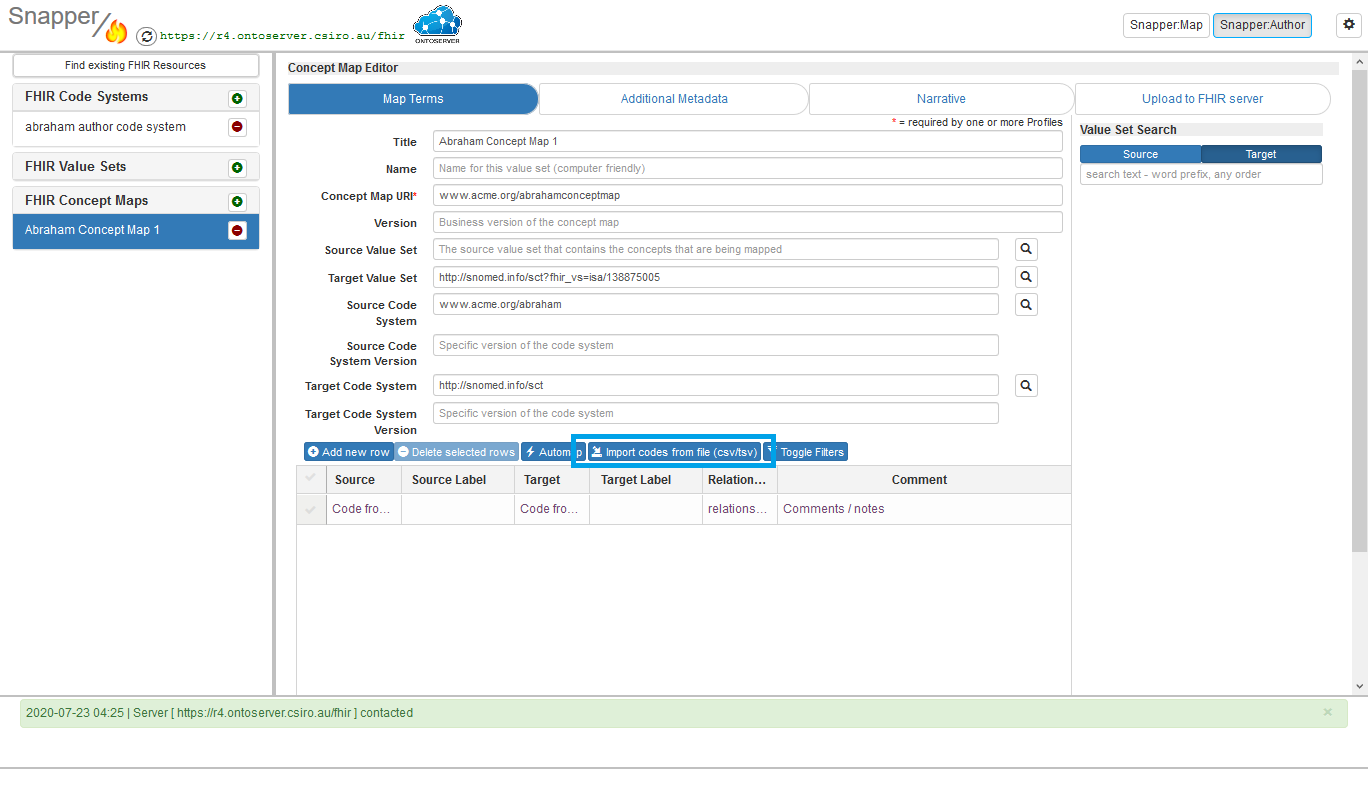Add new FHIR Code System plus icon
The height and width of the screenshot is (787, 1368).
(237, 98)
